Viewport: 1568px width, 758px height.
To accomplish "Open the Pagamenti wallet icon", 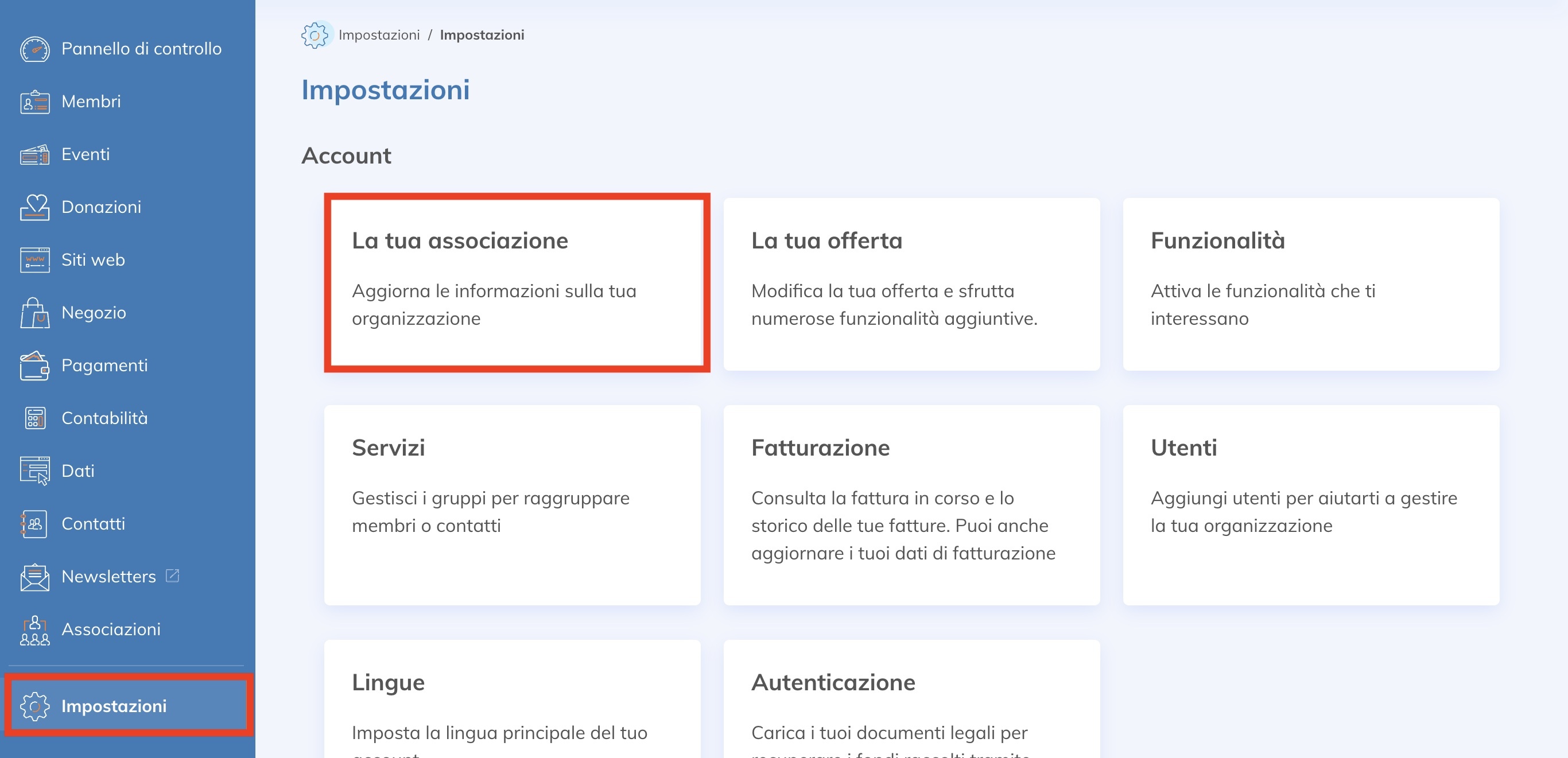I will (34, 366).
